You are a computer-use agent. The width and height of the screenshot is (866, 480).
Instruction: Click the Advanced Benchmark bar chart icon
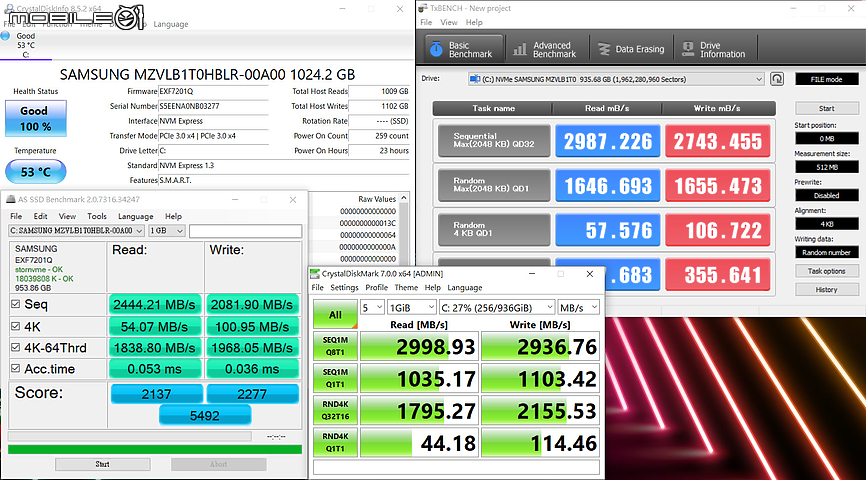click(x=520, y=50)
